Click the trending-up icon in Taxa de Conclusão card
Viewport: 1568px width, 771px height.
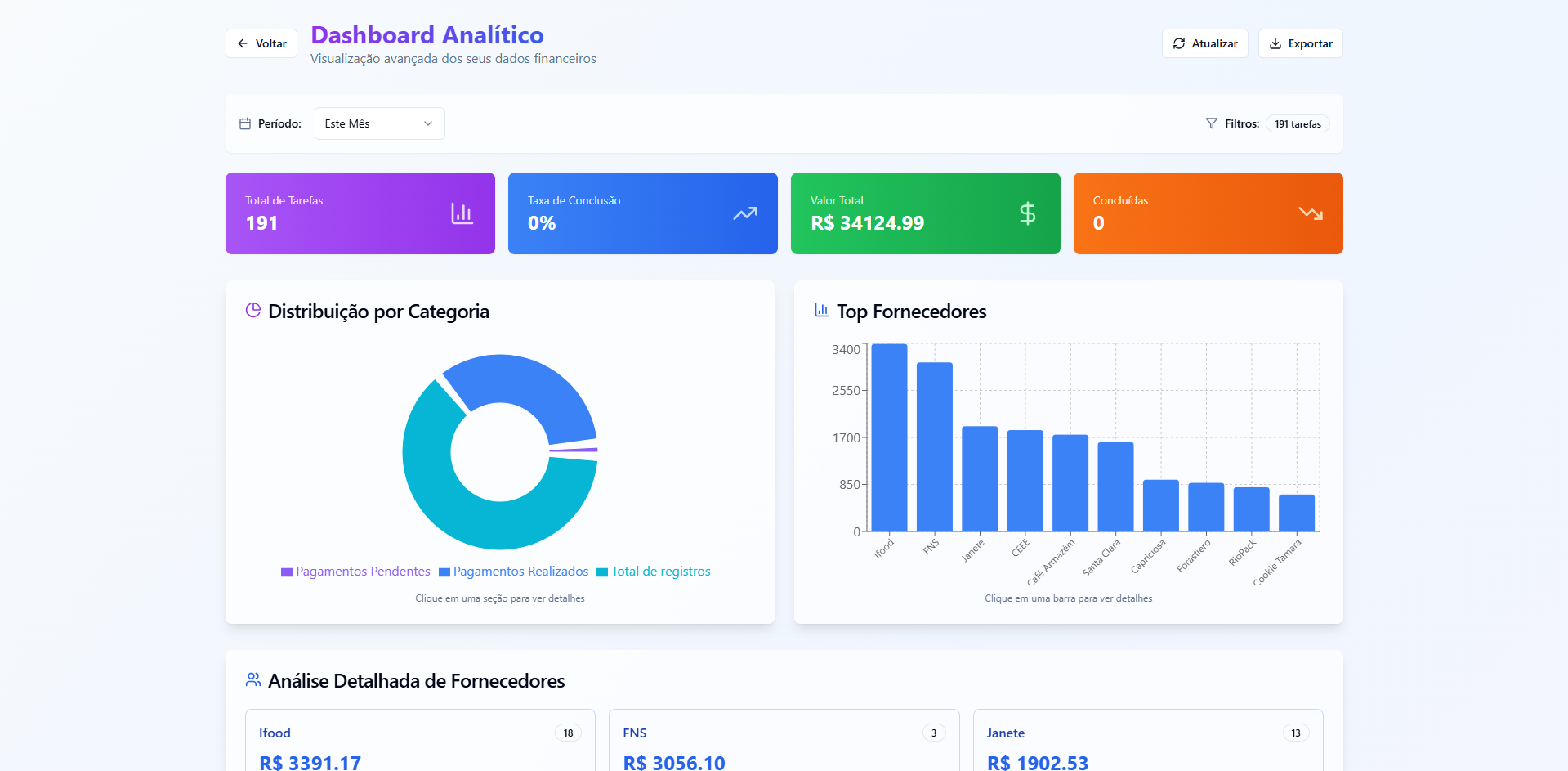744,213
